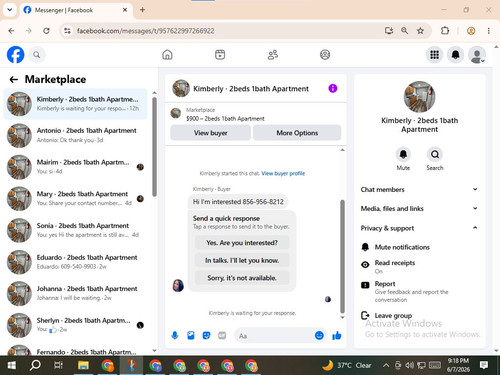The width and height of the screenshot is (500, 375).
Task: Open Johanna chat in list
Action: pyautogui.click(x=75, y=293)
